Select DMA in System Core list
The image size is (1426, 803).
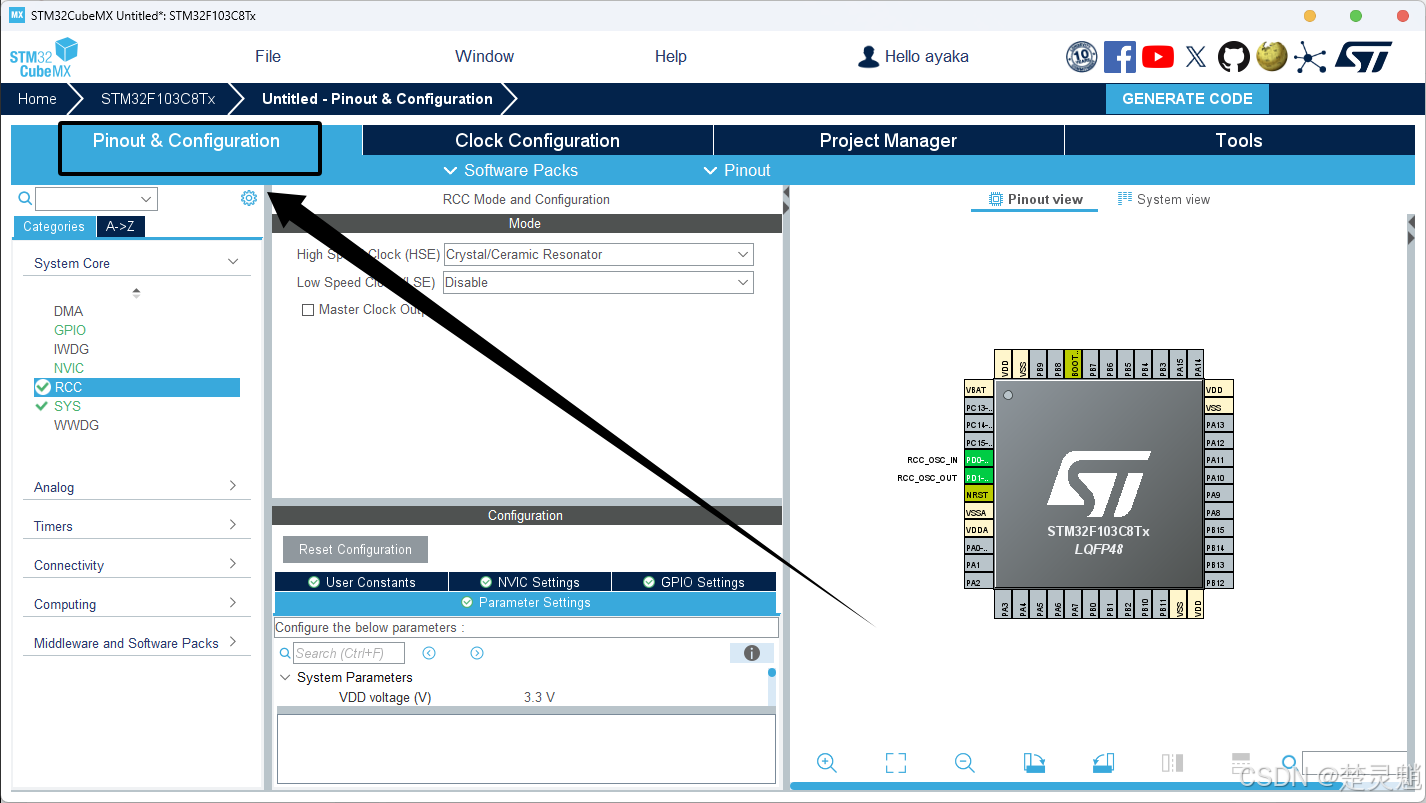69,311
